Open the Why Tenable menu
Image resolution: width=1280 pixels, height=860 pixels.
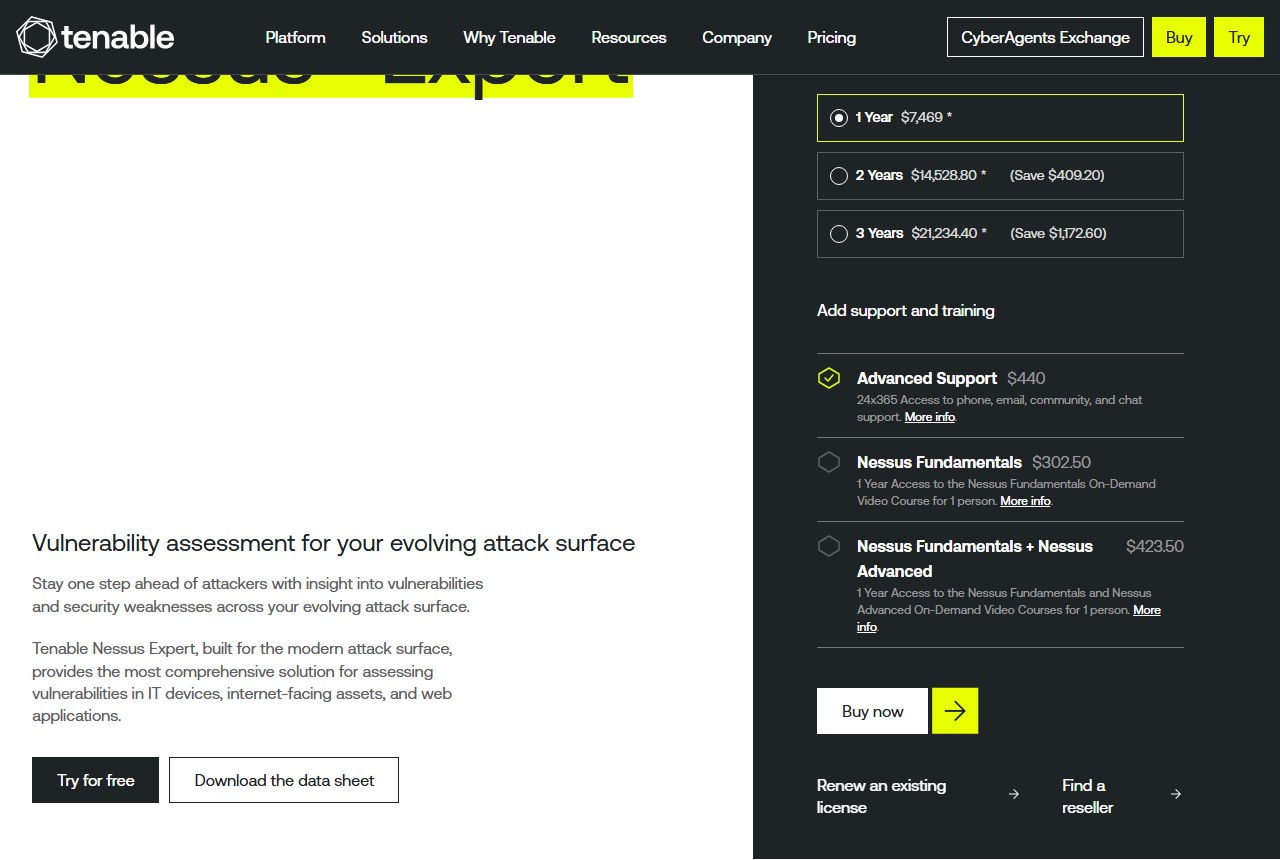[x=510, y=37]
